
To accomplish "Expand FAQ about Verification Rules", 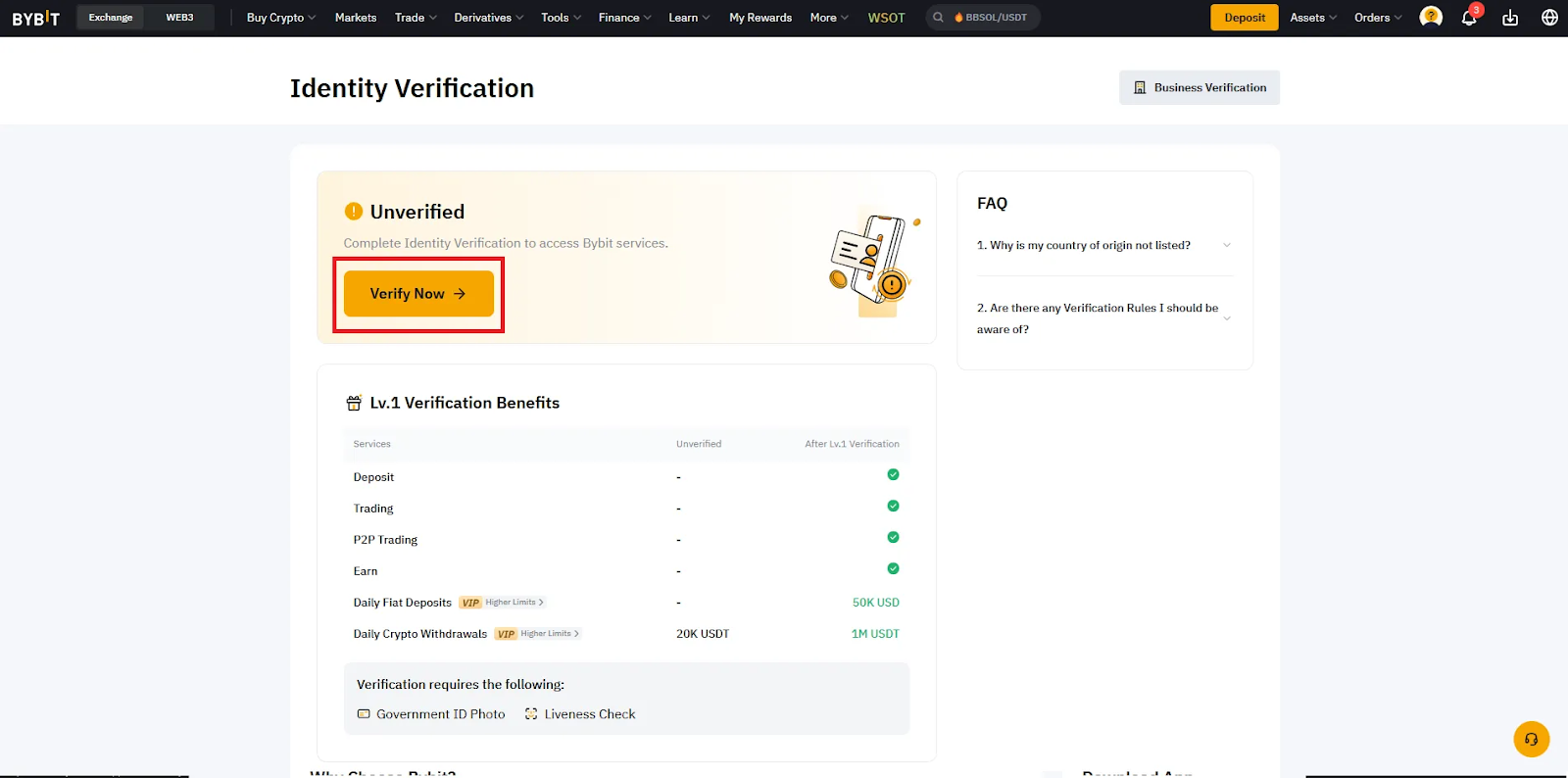I will 1103,318.
